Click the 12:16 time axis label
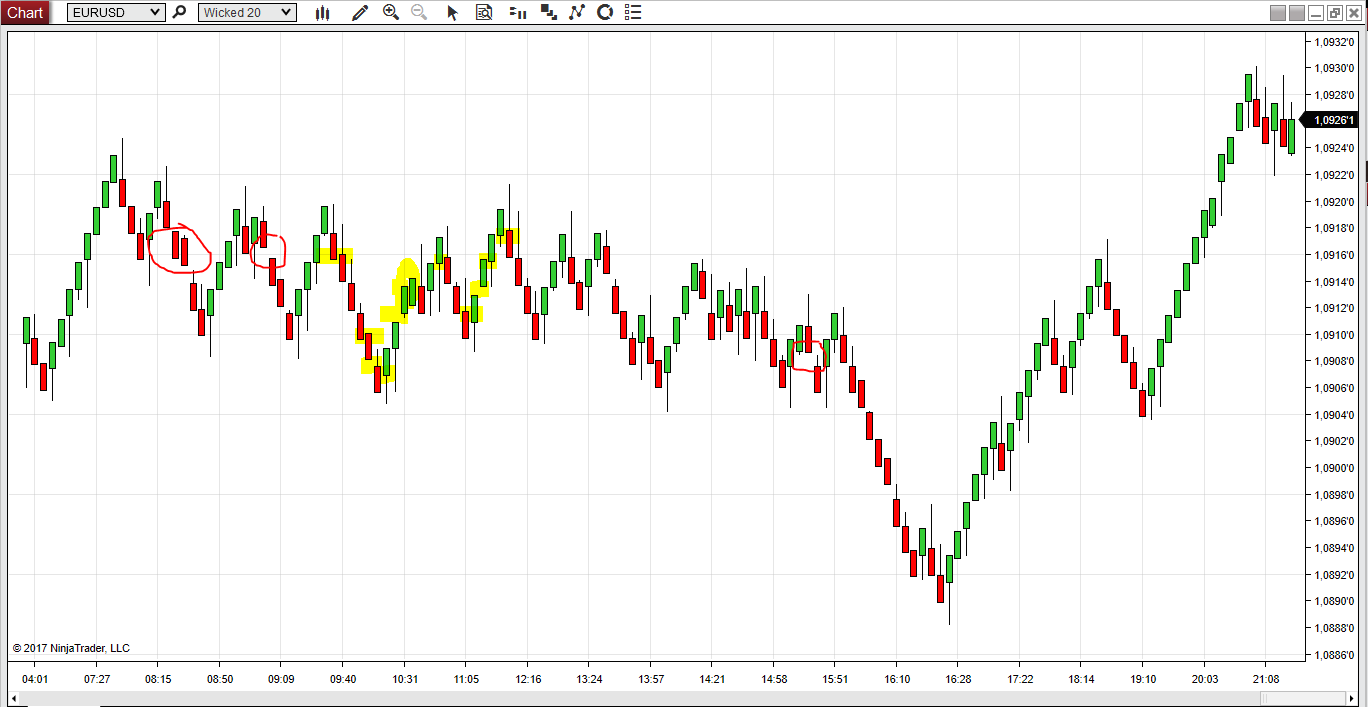Image resolution: width=1368 pixels, height=707 pixels. coord(528,679)
